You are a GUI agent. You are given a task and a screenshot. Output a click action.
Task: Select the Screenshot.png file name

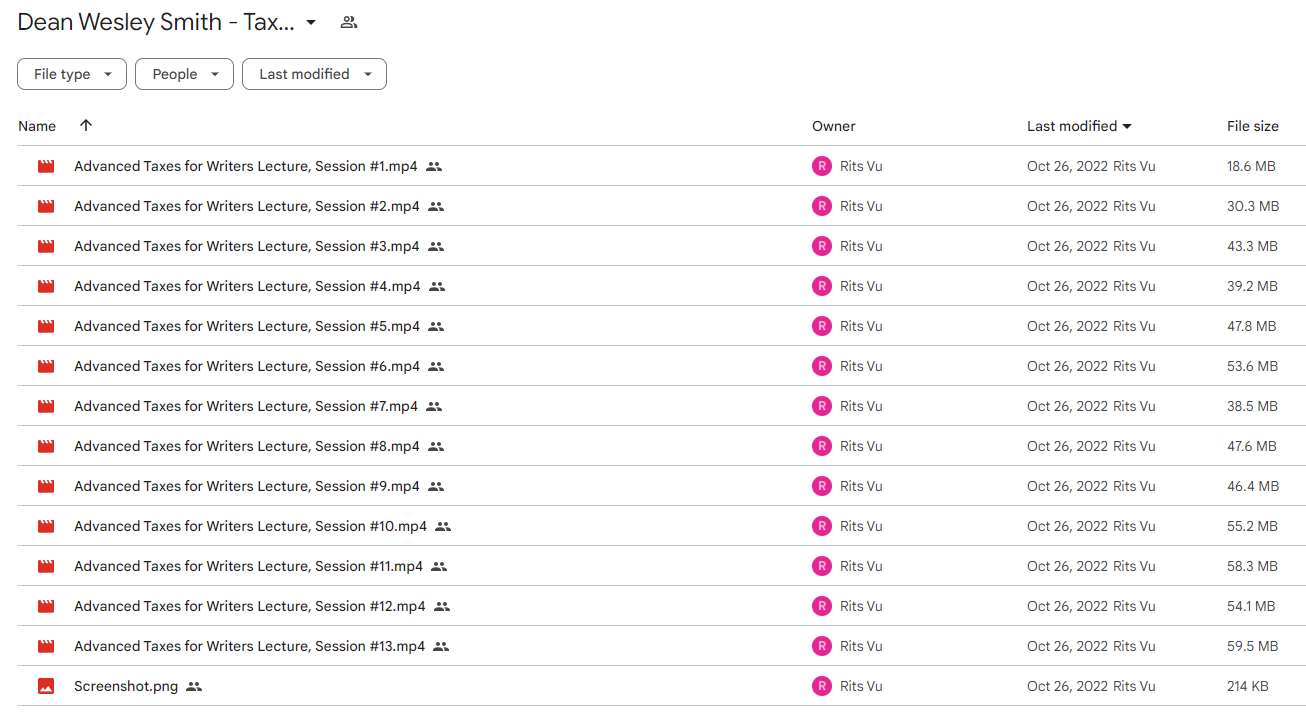pos(126,686)
